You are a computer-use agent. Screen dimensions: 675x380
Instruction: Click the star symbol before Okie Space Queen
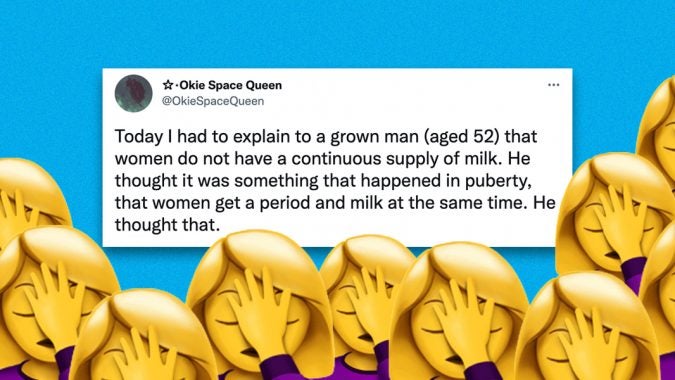pyautogui.click(x=167, y=85)
